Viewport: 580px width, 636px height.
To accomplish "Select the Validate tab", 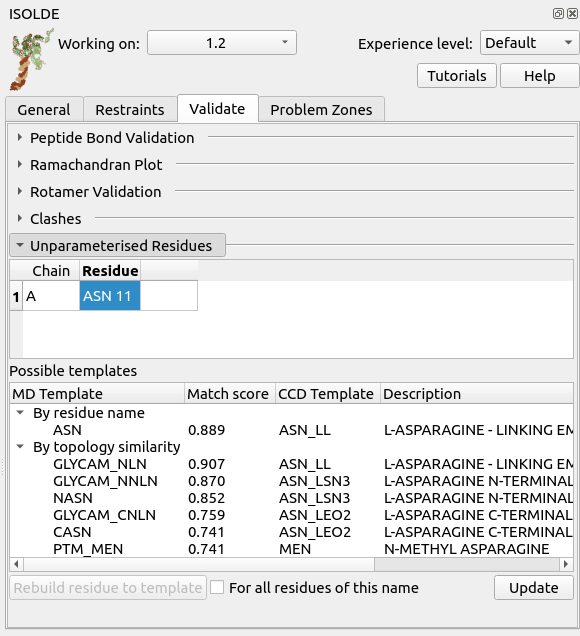I will (x=217, y=109).
